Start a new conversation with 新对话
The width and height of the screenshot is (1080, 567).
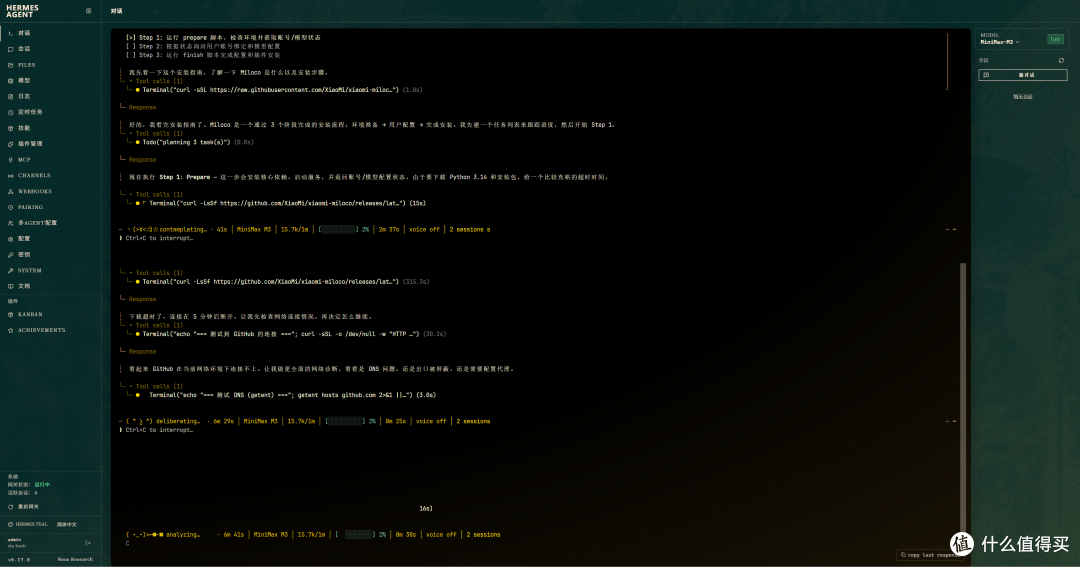(1023, 75)
